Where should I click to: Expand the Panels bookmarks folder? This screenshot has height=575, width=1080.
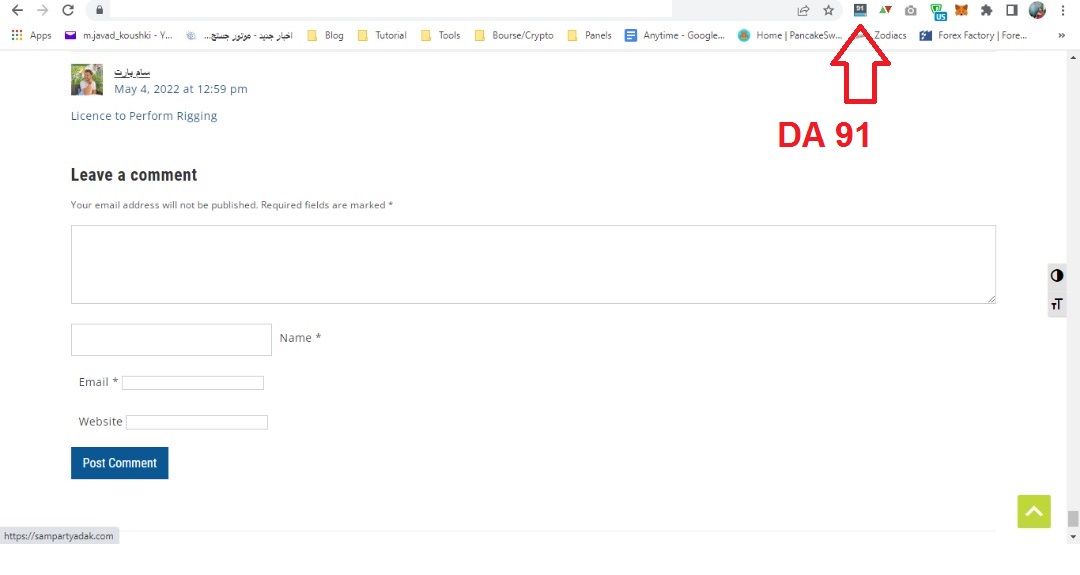coord(590,35)
